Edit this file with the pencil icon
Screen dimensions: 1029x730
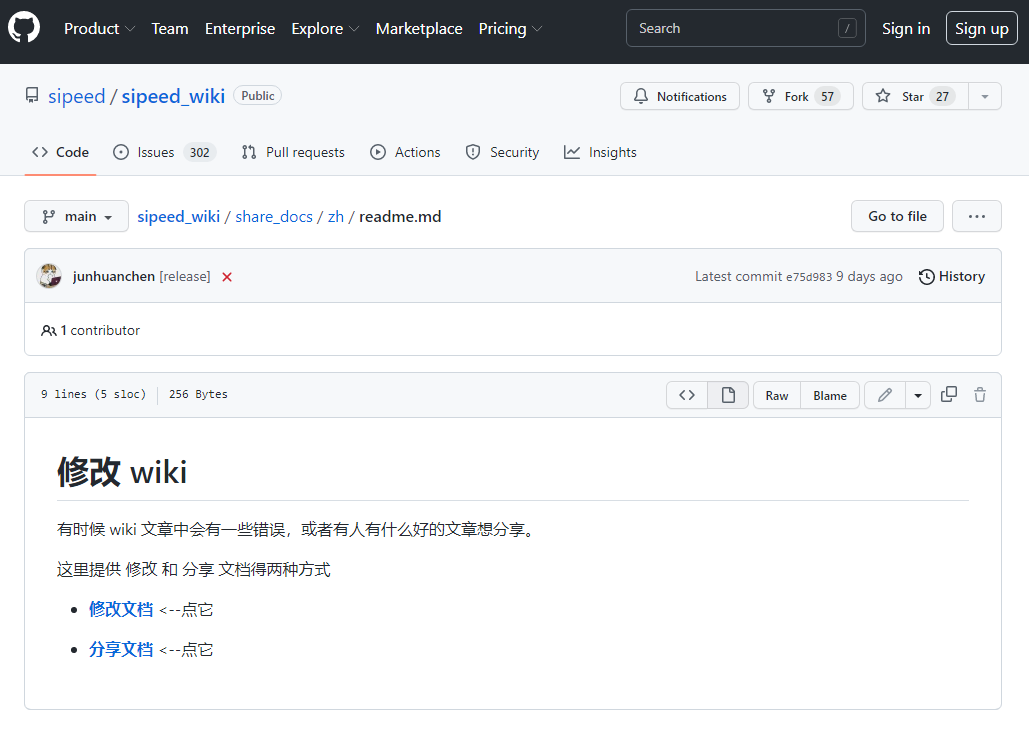(x=885, y=395)
